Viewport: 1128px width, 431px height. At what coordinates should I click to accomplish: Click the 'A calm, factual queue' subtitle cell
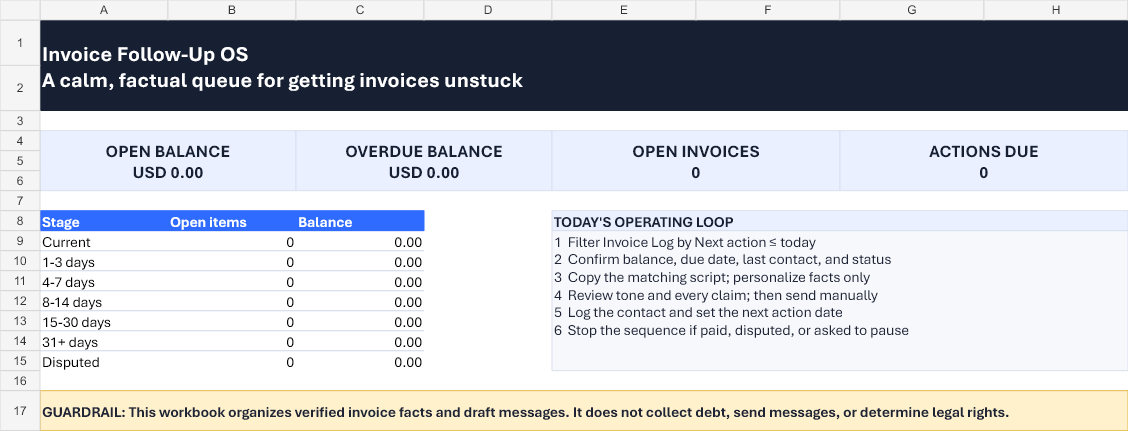(x=282, y=81)
